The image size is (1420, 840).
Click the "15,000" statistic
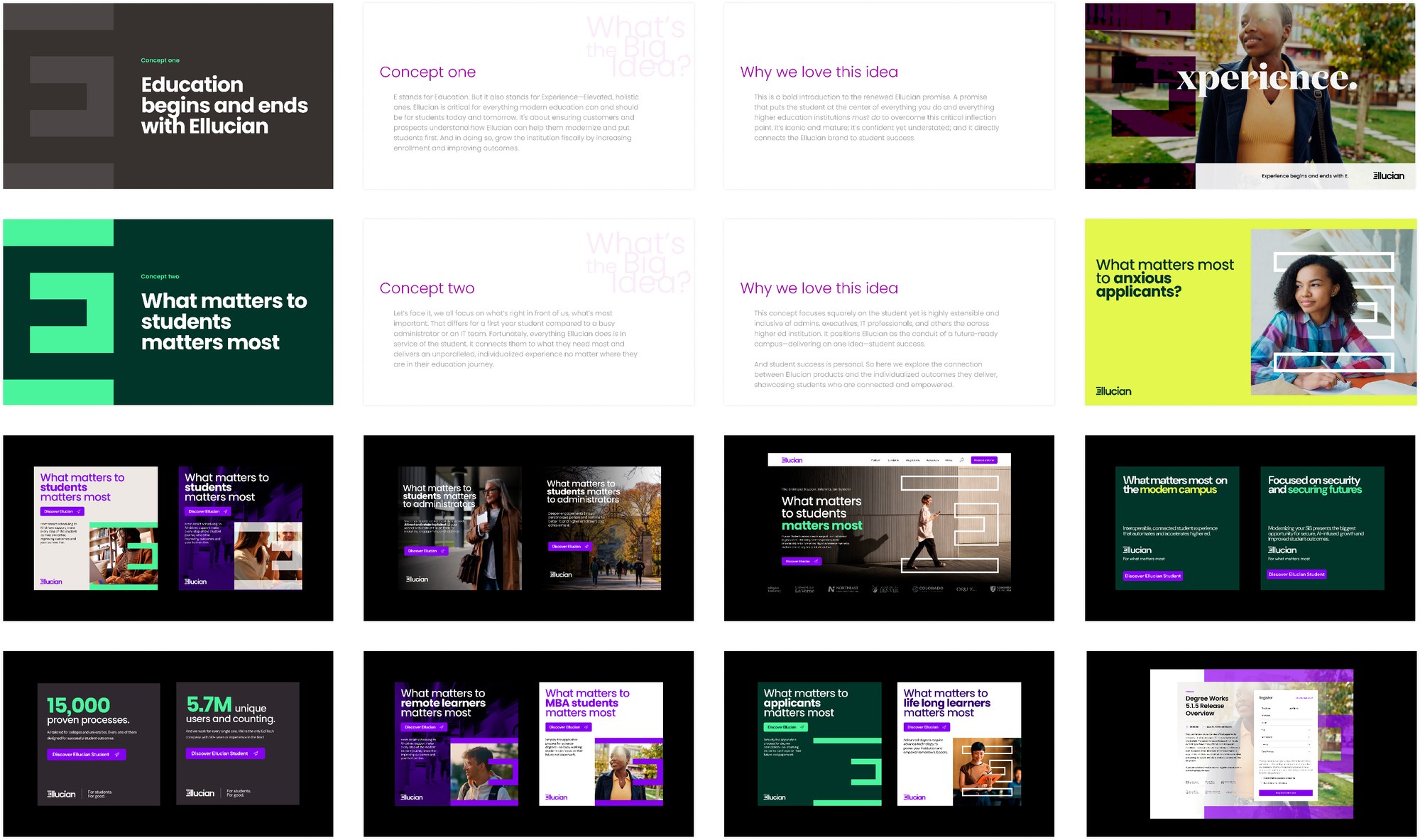pos(78,705)
